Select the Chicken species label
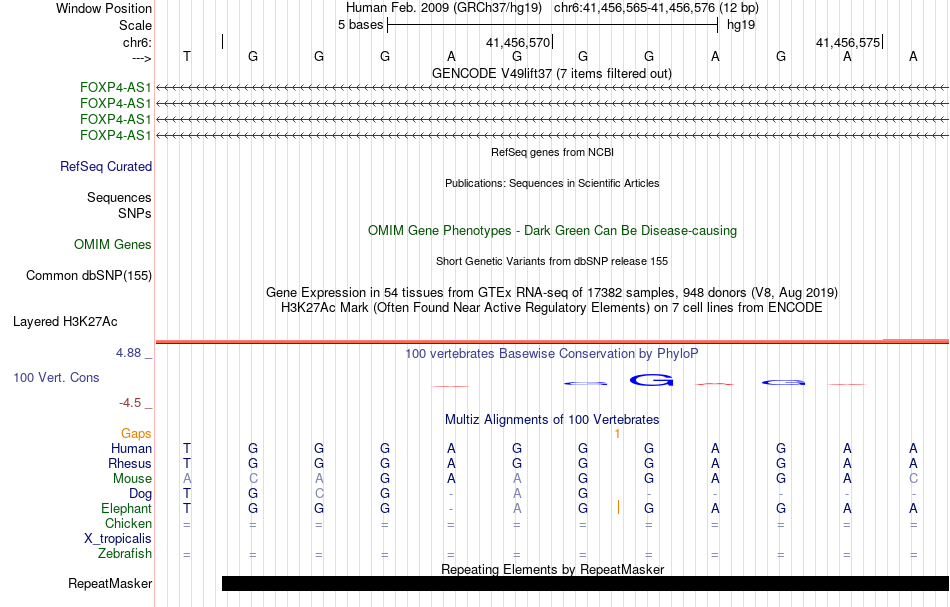950x607 pixels. (x=128, y=523)
